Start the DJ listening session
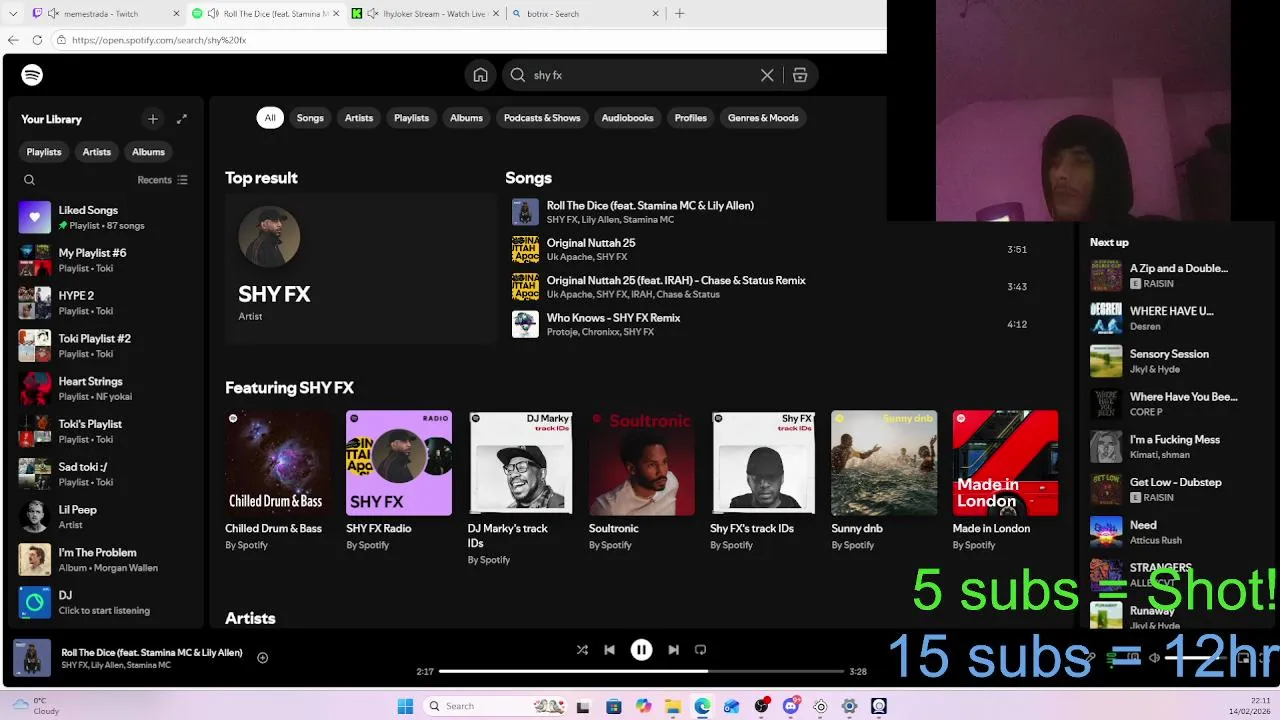This screenshot has height=720, width=1280. [104, 602]
